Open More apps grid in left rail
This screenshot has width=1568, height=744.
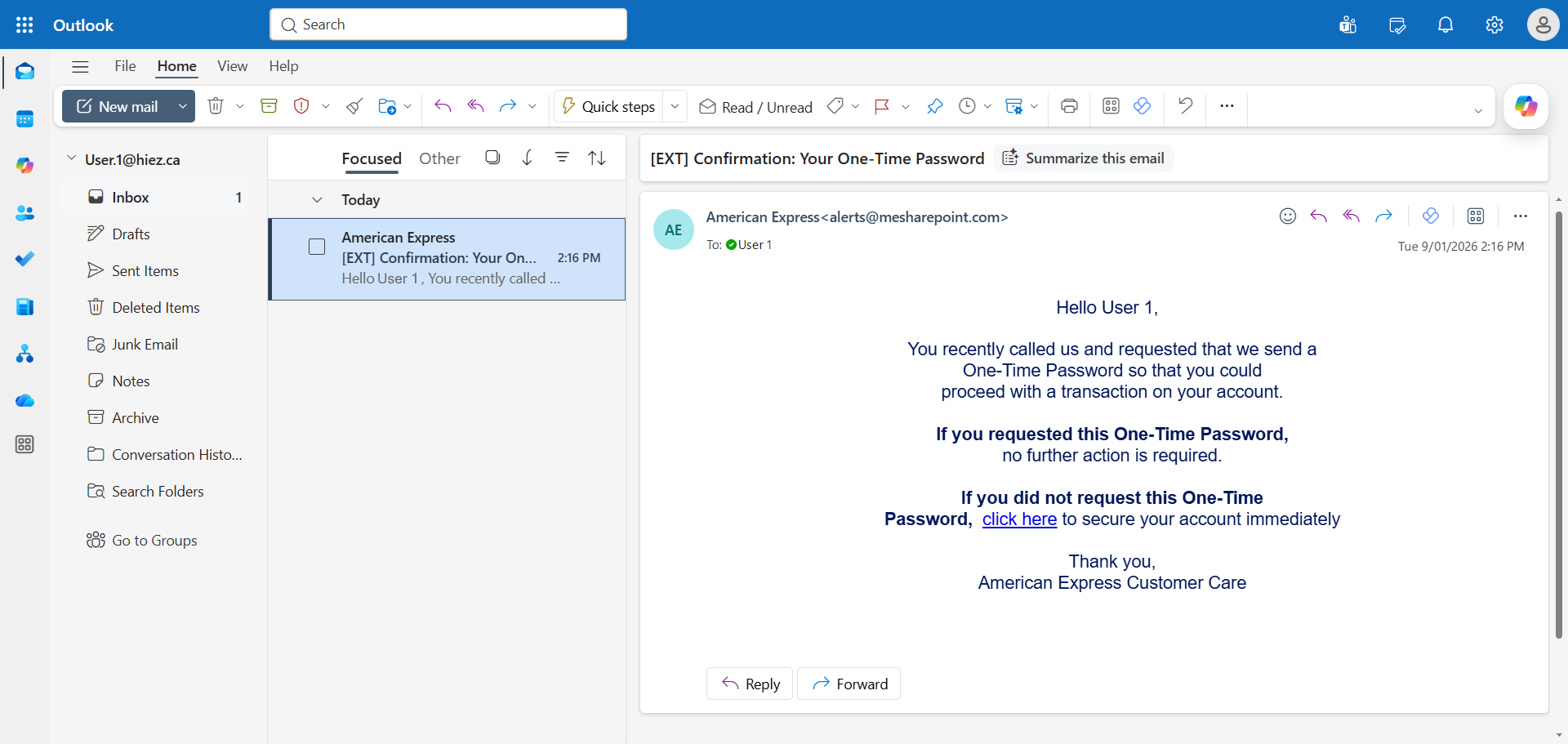(24, 444)
